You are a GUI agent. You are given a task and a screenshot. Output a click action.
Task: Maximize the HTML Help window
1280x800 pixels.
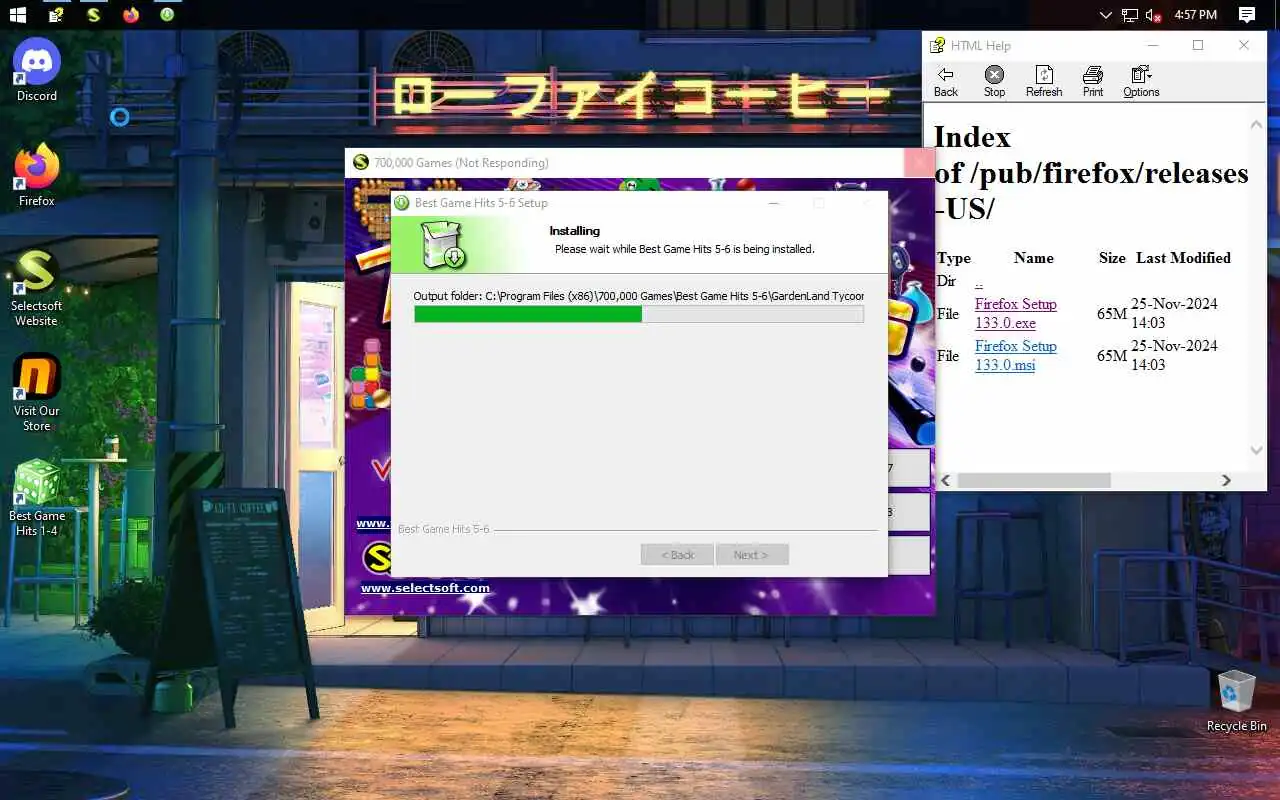tap(1198, 45)
